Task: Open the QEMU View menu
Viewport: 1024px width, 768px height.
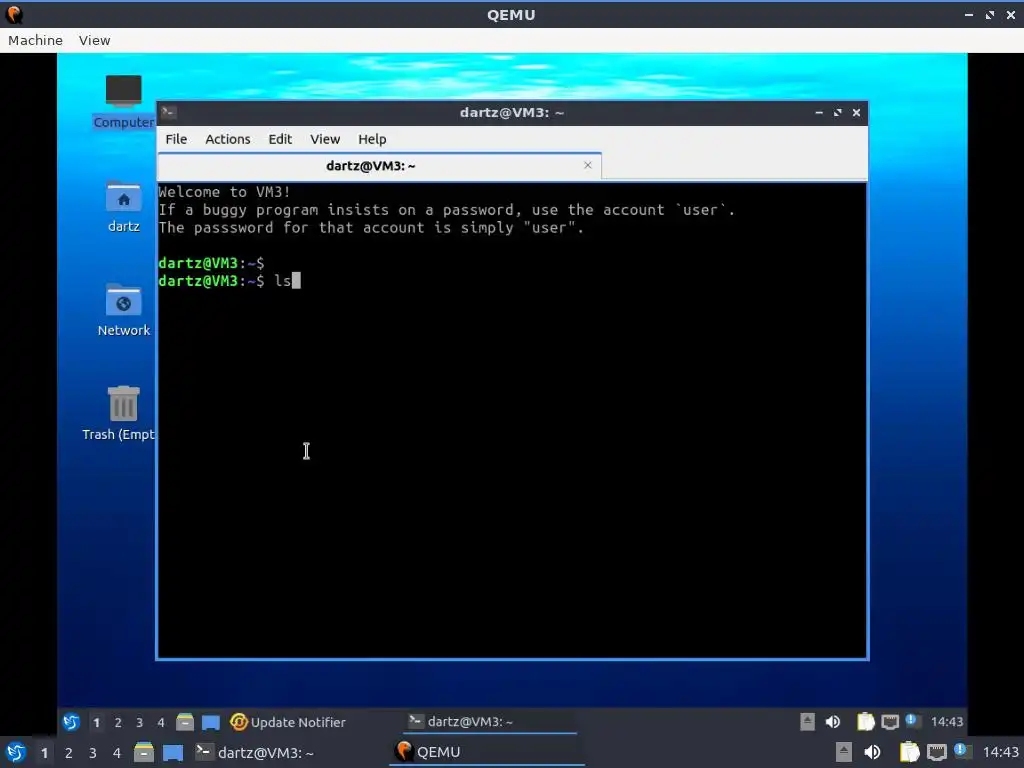Action: click(95, 40)
